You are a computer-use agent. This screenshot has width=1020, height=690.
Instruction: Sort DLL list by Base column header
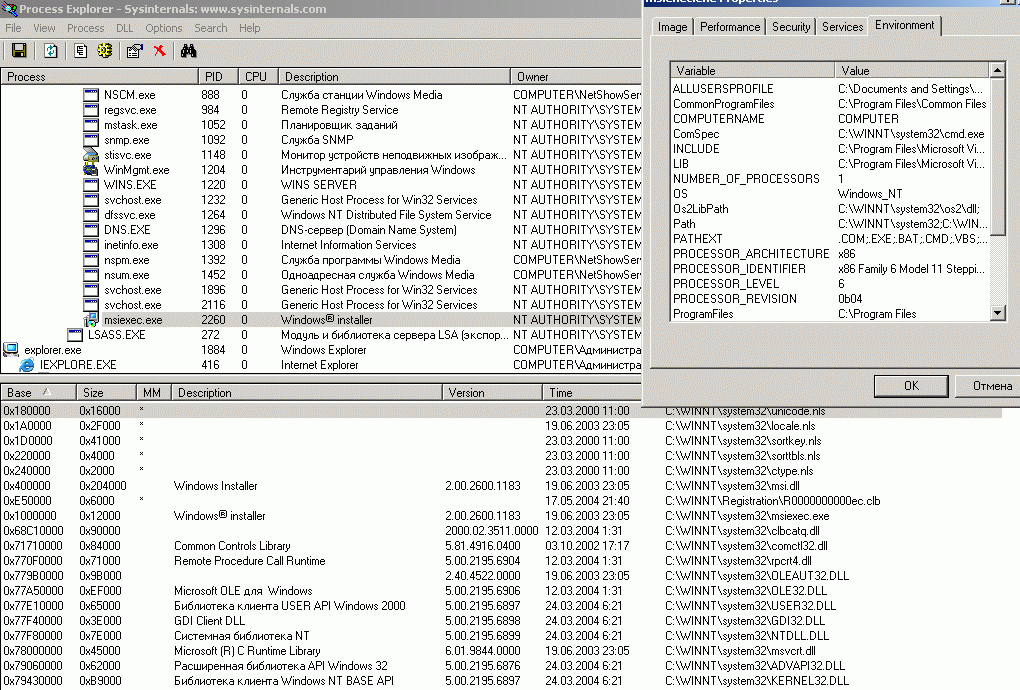tap(38, 393)
